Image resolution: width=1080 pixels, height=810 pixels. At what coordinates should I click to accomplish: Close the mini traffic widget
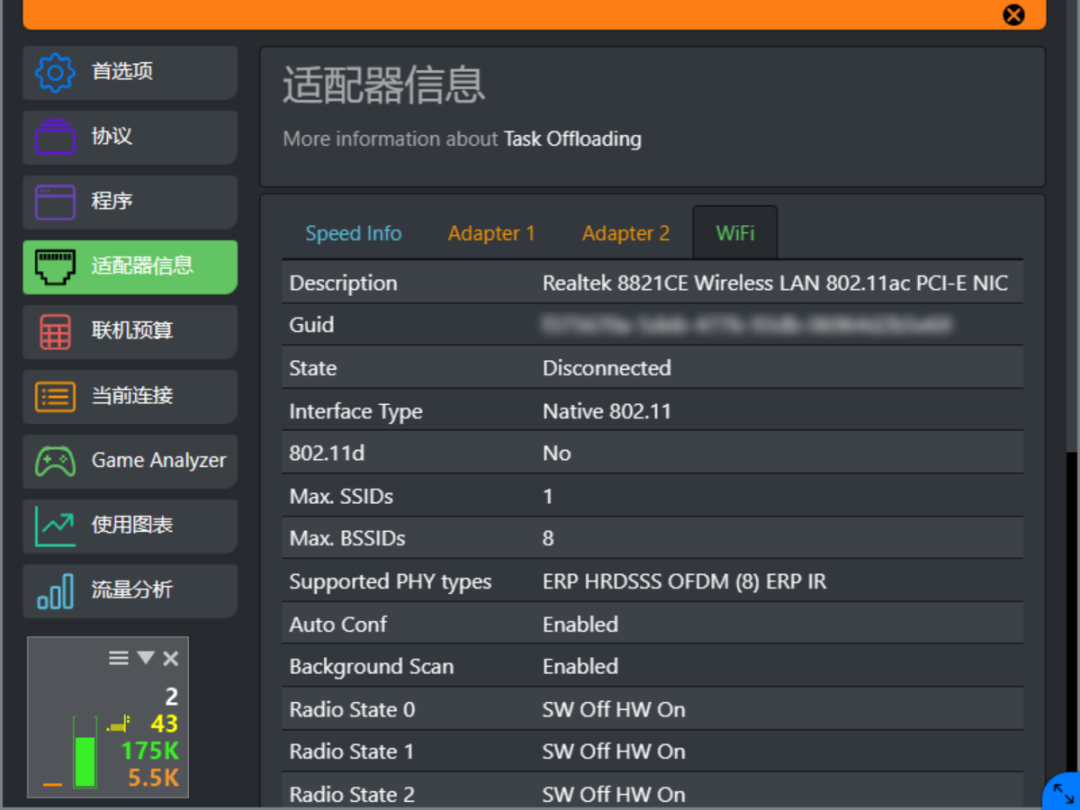[171, 659]
